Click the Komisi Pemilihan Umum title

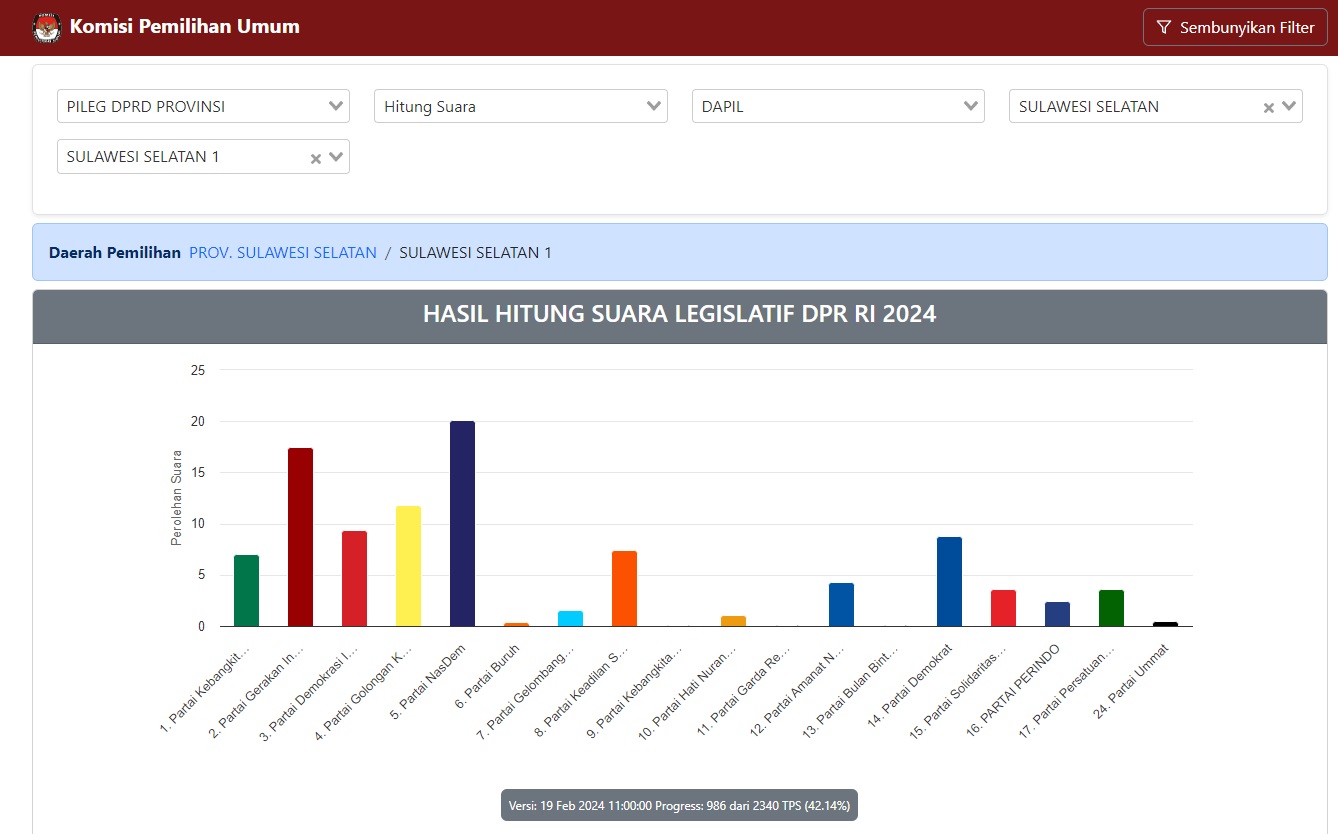184,27
